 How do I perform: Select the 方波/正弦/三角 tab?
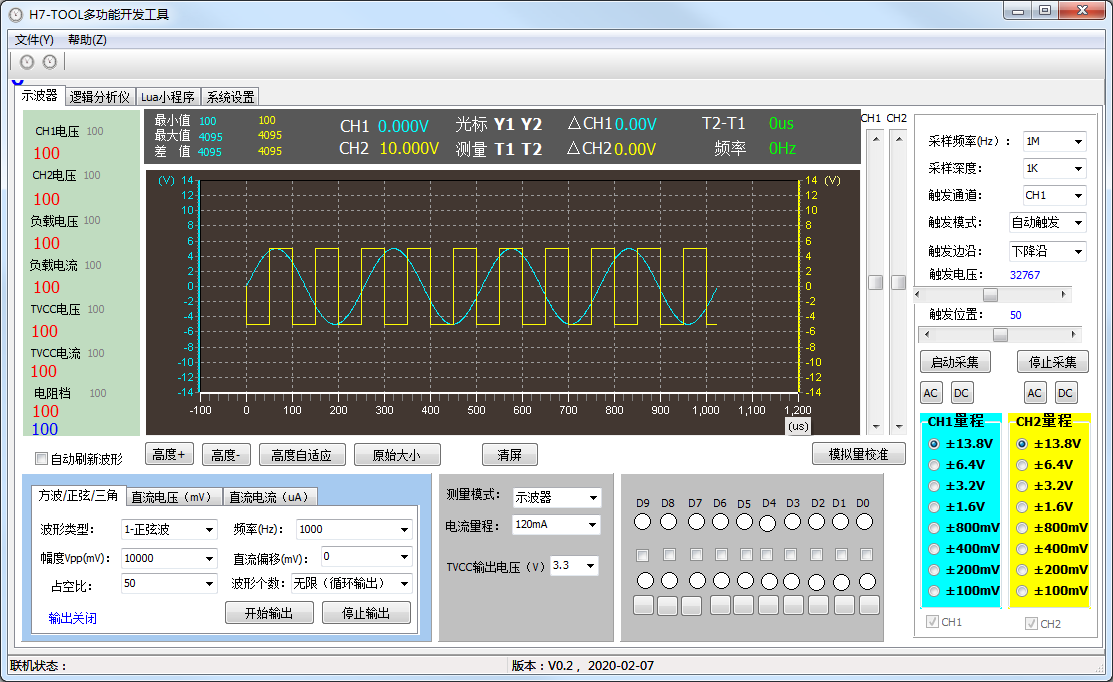pos(78,495)
